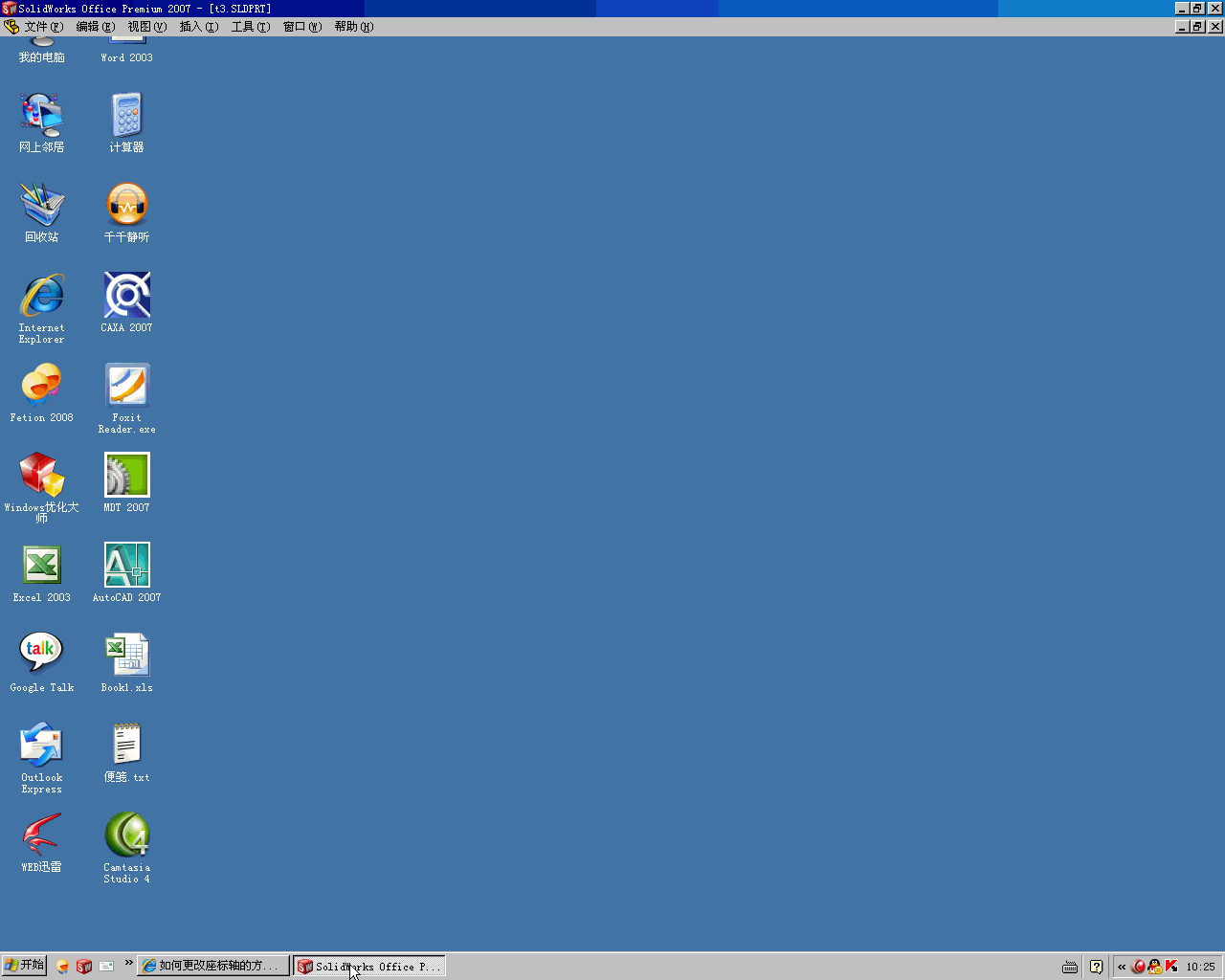Expand hidden system tray icons

(x=1122, y=967)
